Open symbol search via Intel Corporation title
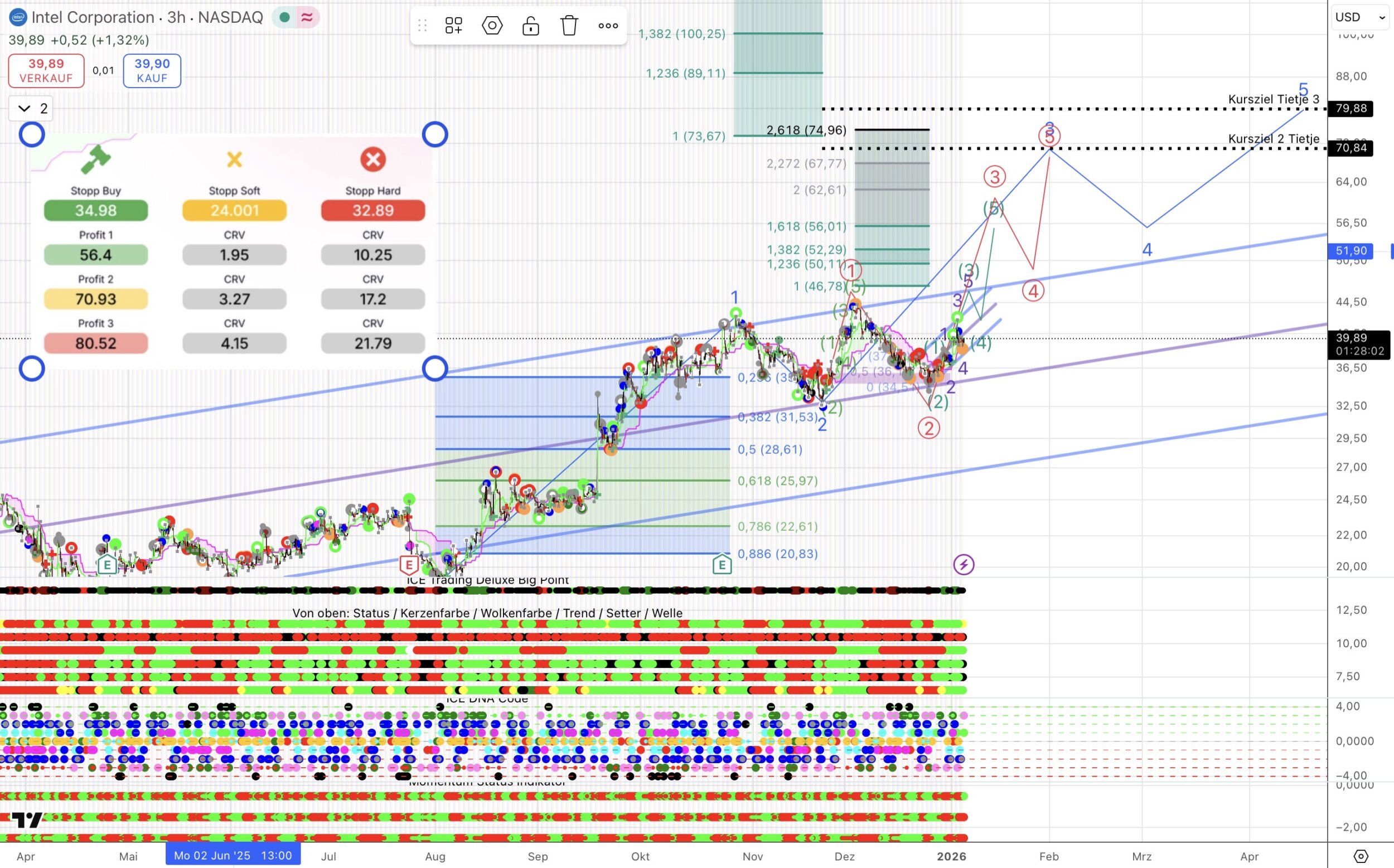 (x=93, y=17)
